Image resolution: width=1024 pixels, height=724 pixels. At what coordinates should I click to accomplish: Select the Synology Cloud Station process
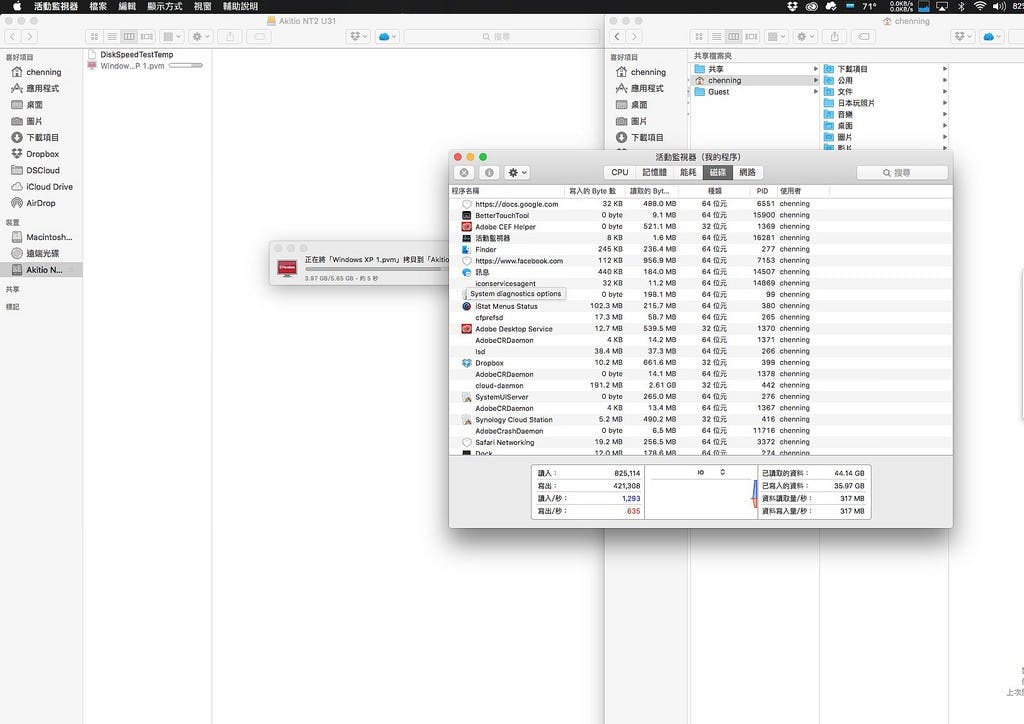click(701, 420)
